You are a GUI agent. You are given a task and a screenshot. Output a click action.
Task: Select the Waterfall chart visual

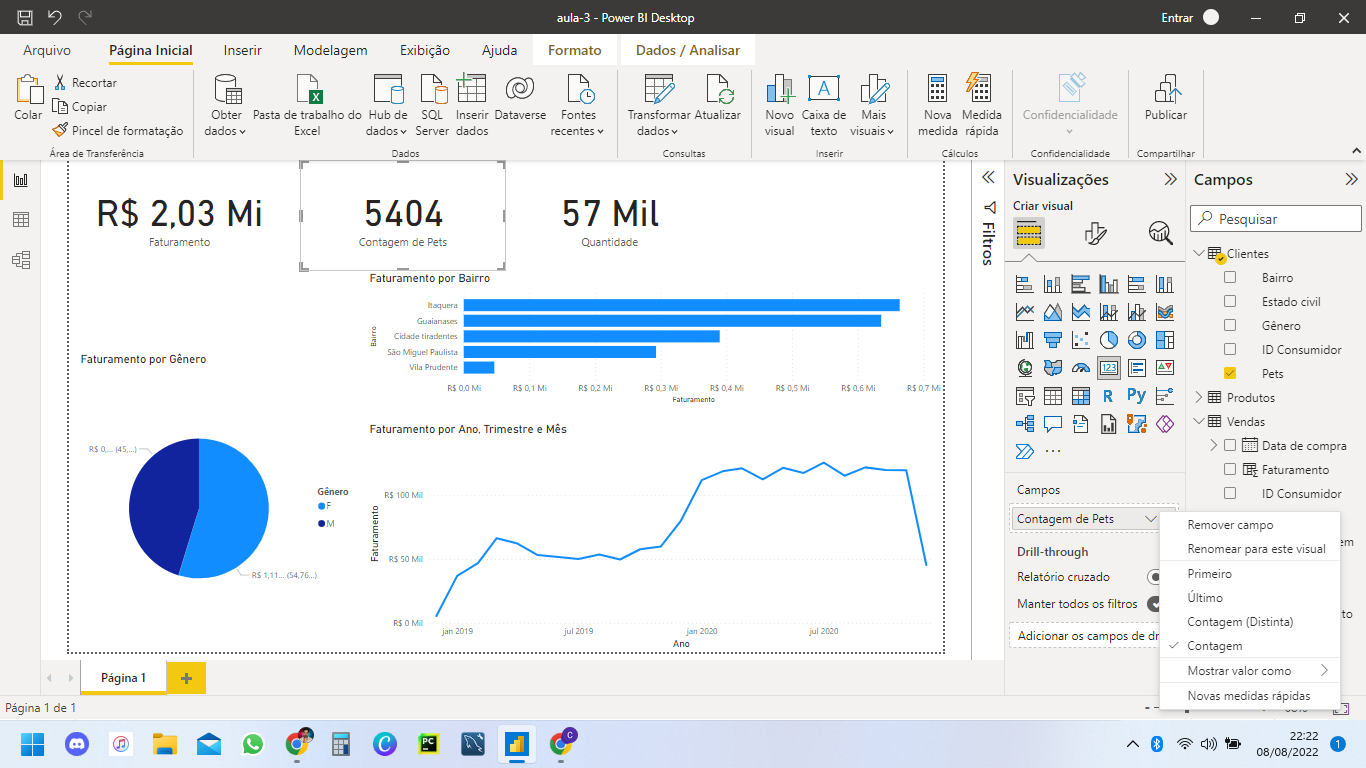point(1024,340)
